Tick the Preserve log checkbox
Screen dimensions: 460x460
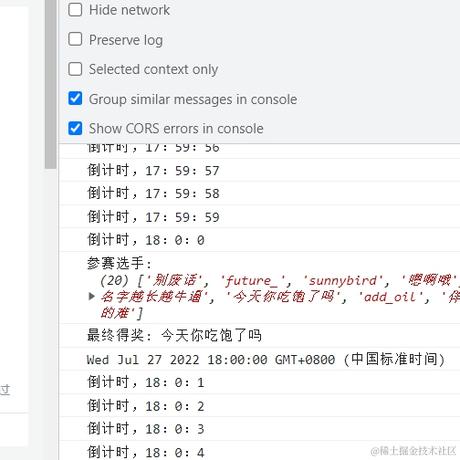[75, 39]
